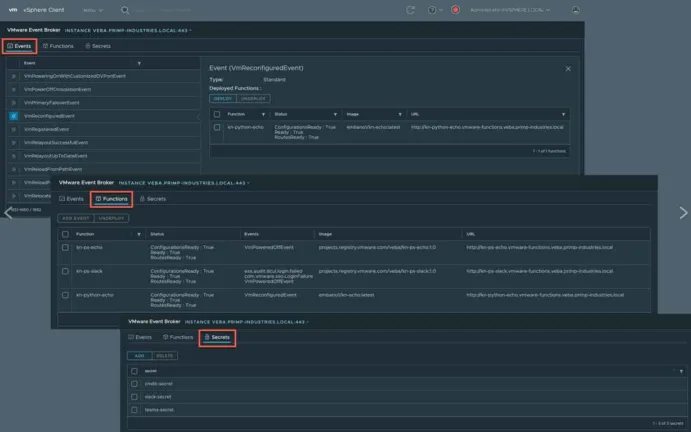The height and width of the screenshot is (432, 691).
Task: Click the ADD secret button
Action: (139, 356)
